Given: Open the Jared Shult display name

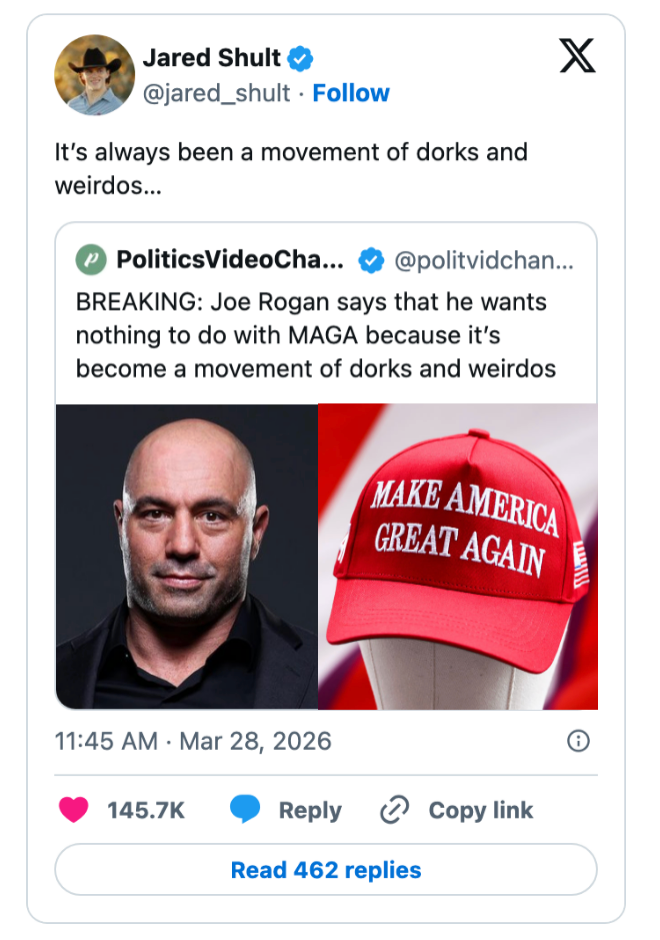Looking at the screenshot, I should coord(211,58).
